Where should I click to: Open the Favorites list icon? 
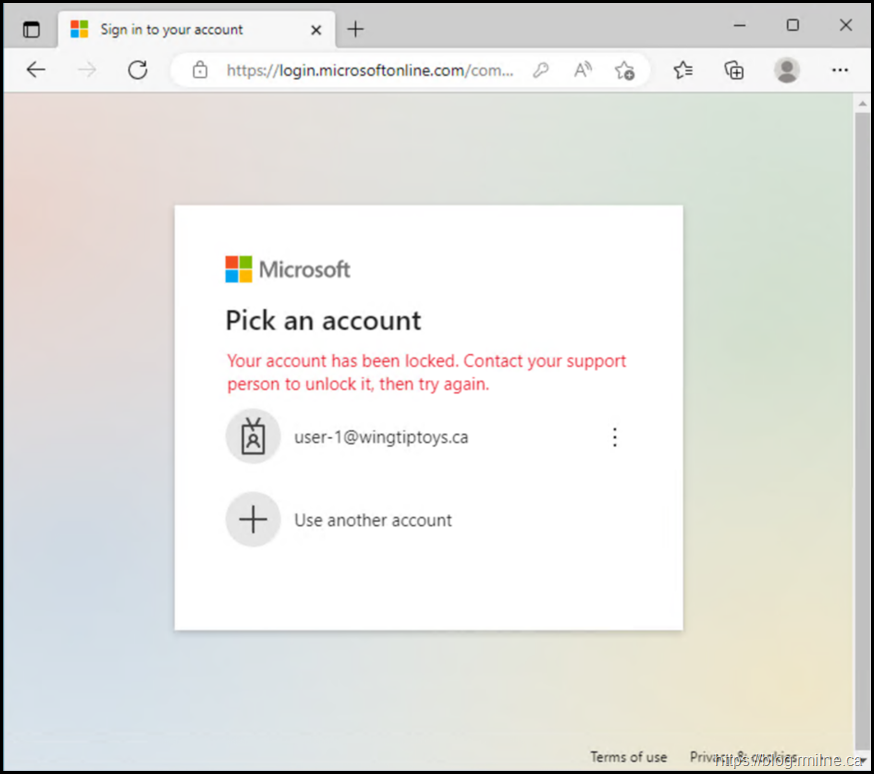(683, 70)
